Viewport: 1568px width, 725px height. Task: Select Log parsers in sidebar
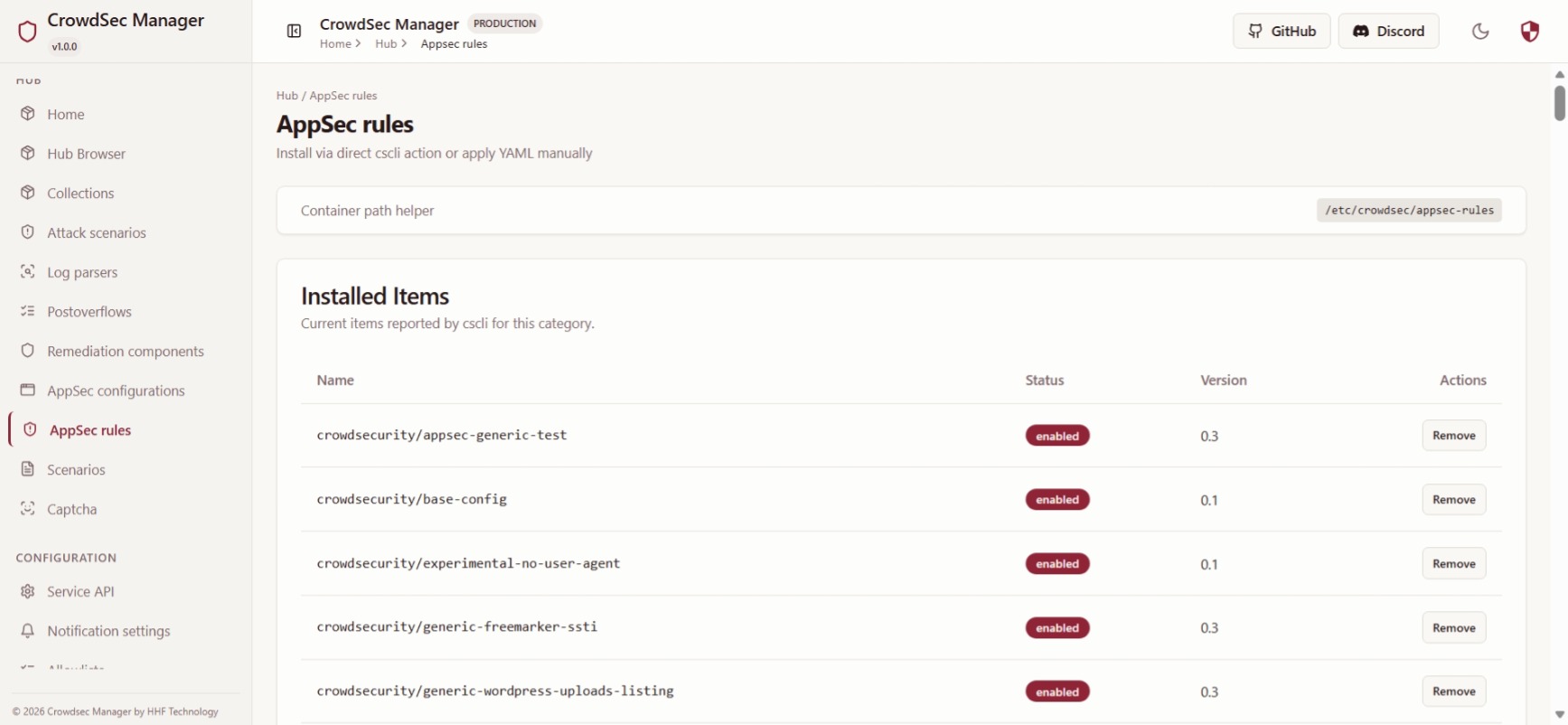[126, 272]
